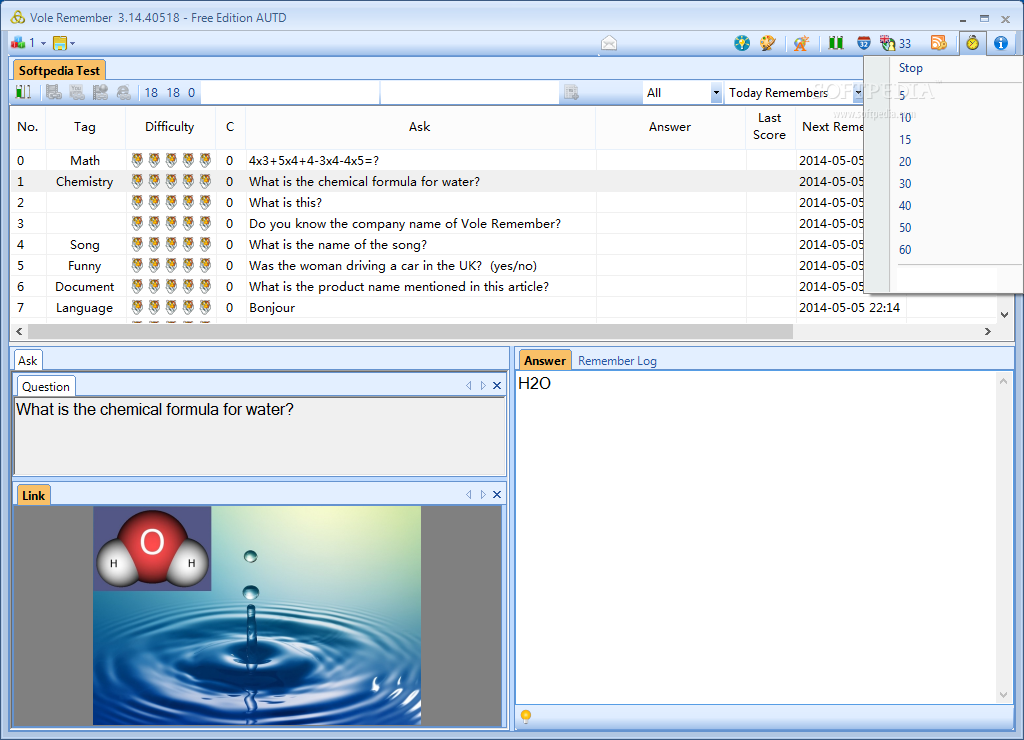The image size is (1024, 740).
Task: Choose 10 in the timer menu
Action: click(904, 118)
